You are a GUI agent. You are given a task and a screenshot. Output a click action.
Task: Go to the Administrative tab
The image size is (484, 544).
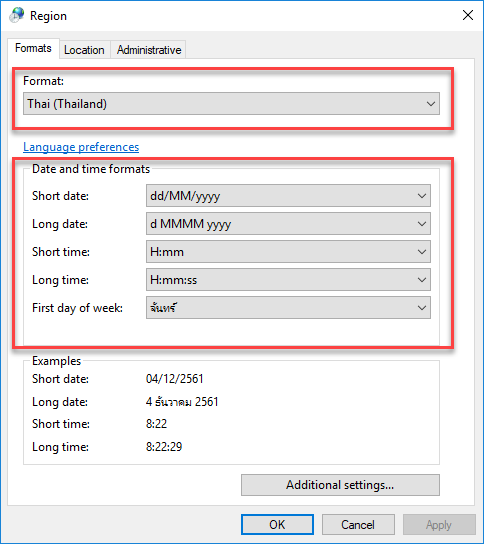pos(149,50)
